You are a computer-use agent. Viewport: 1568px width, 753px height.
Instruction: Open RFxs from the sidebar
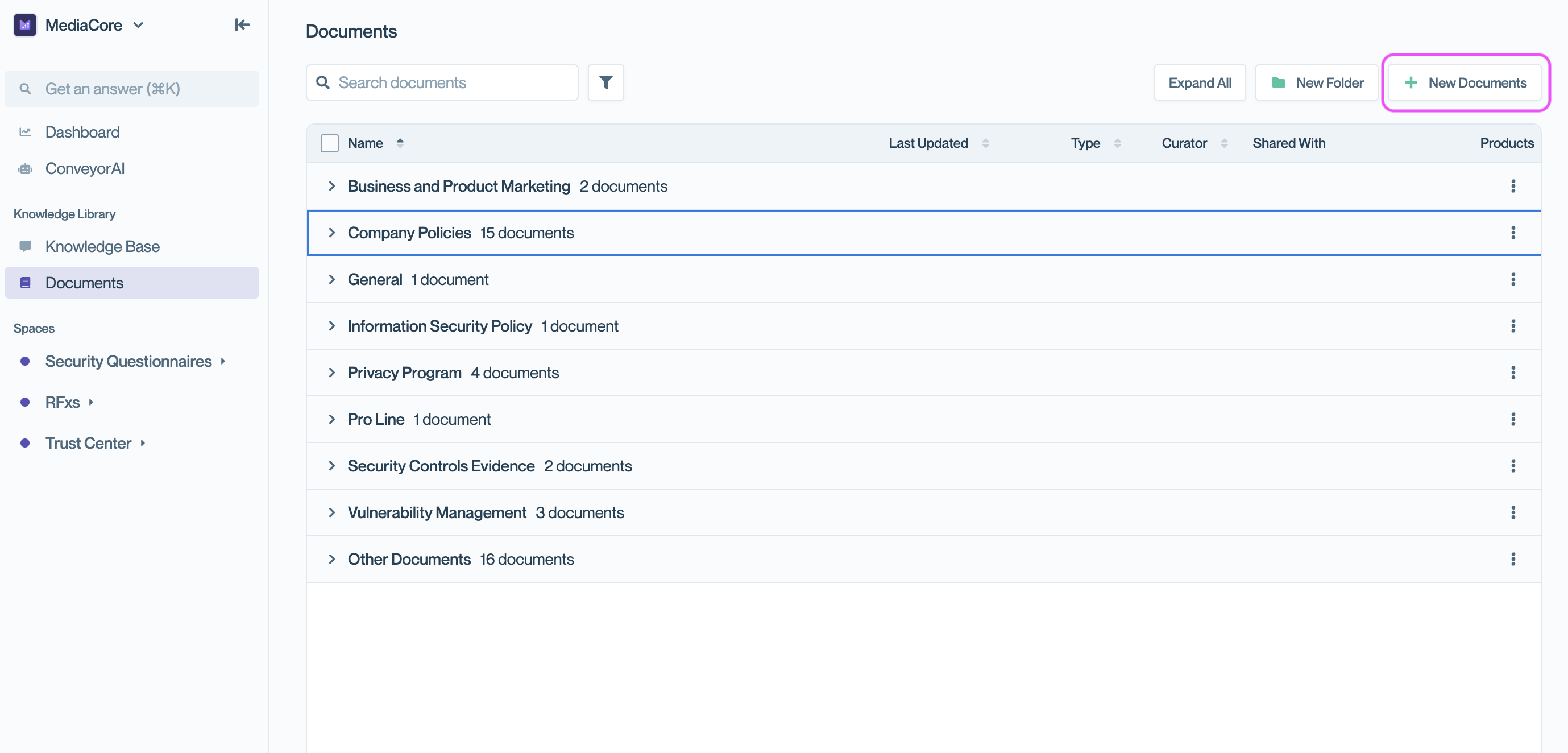click(x=63, y=402)
